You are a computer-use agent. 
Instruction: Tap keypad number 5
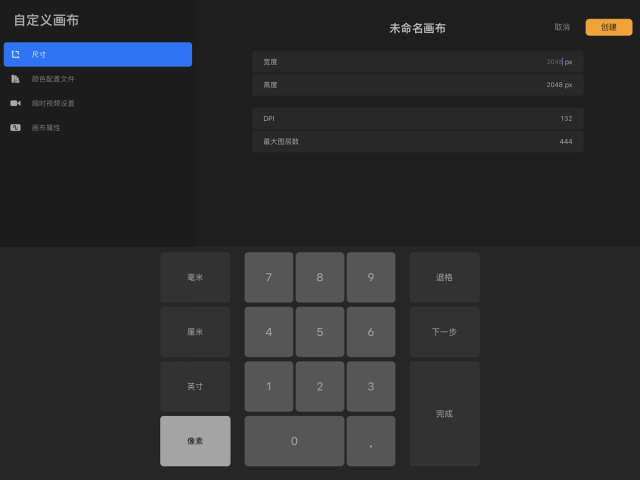(320, 332)
